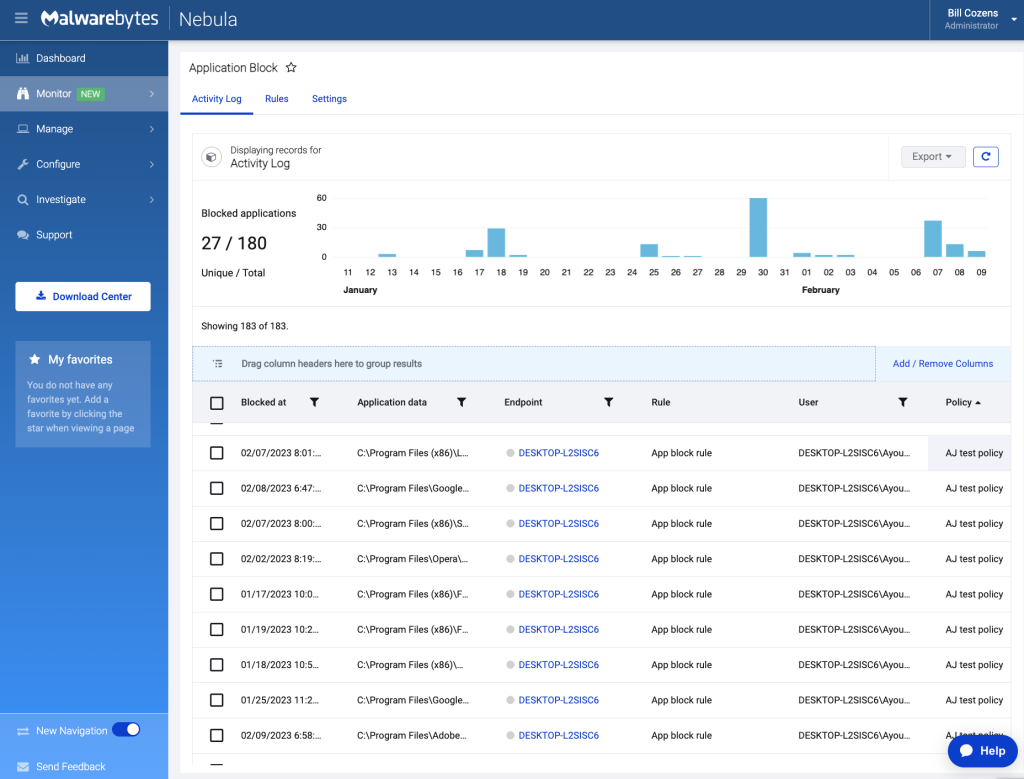Click Add / Remove Columns link
Image resolution: width=1024 pixels, height=779 pixels.
[x=942, y=364]
